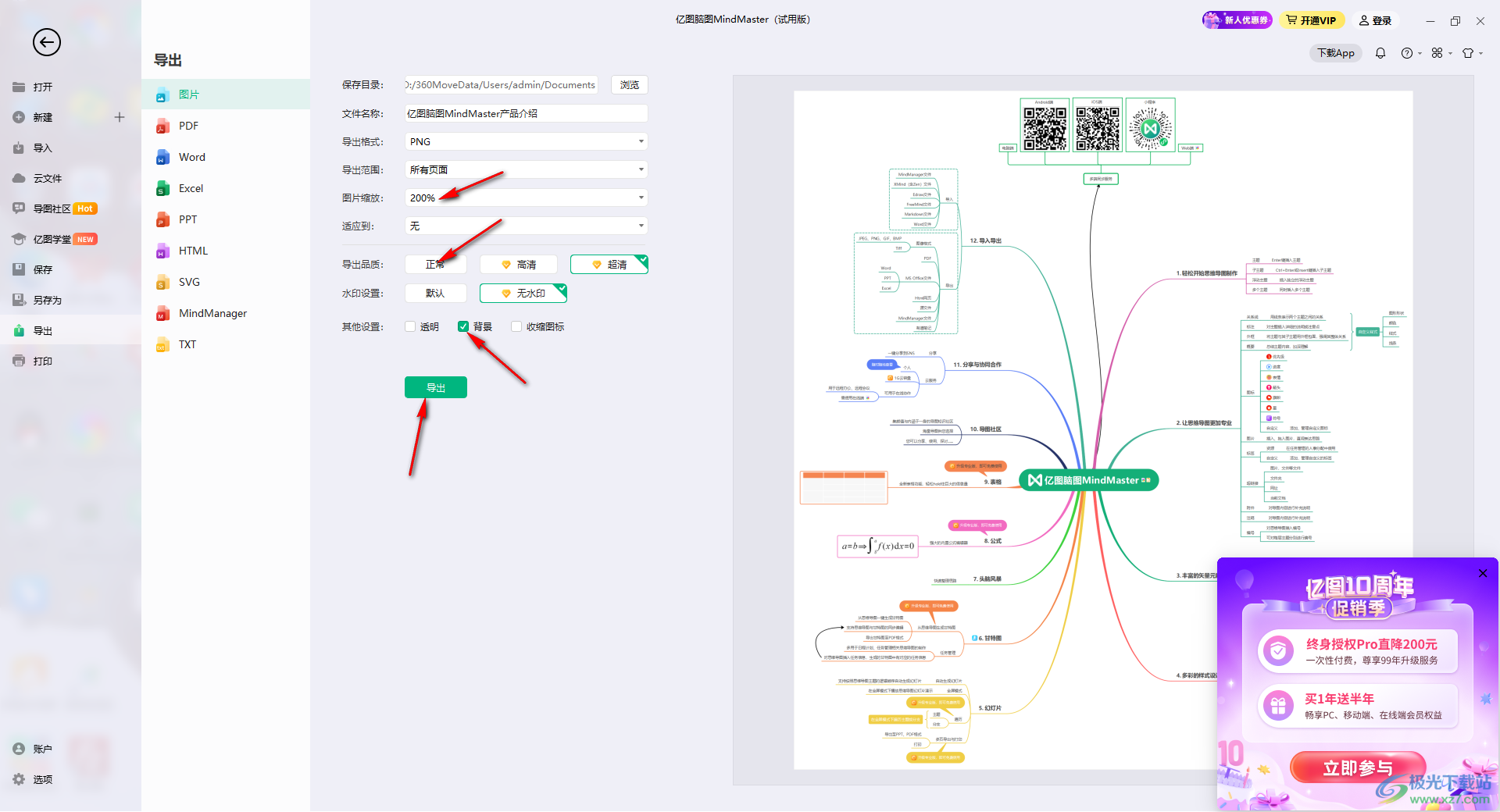Click the 保存目录 path field
Viewport: 1500px width, 812px height.
[502, 84]
